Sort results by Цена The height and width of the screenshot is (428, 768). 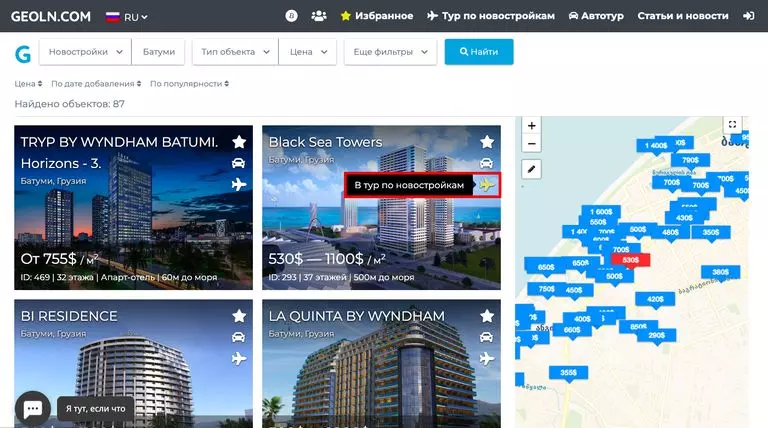(28, 84)
